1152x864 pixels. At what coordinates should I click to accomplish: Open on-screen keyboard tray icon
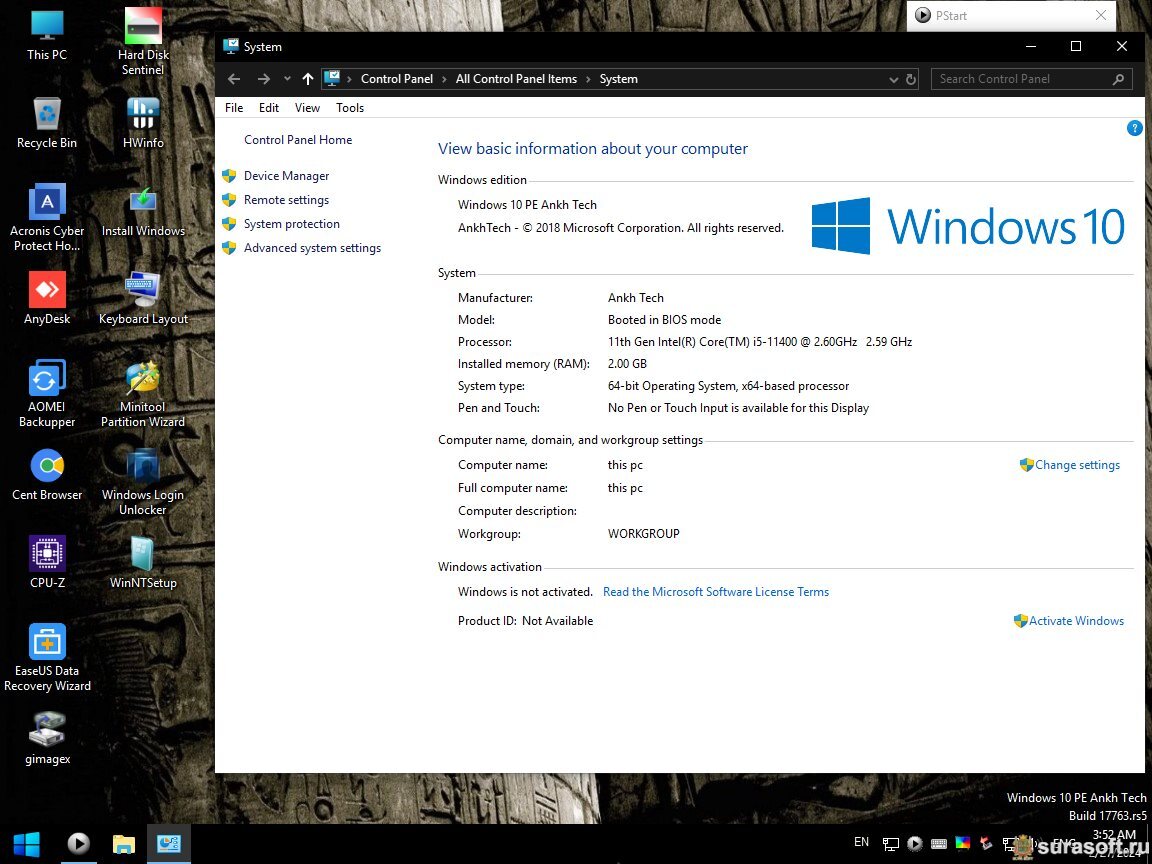[x=939, y=843]
